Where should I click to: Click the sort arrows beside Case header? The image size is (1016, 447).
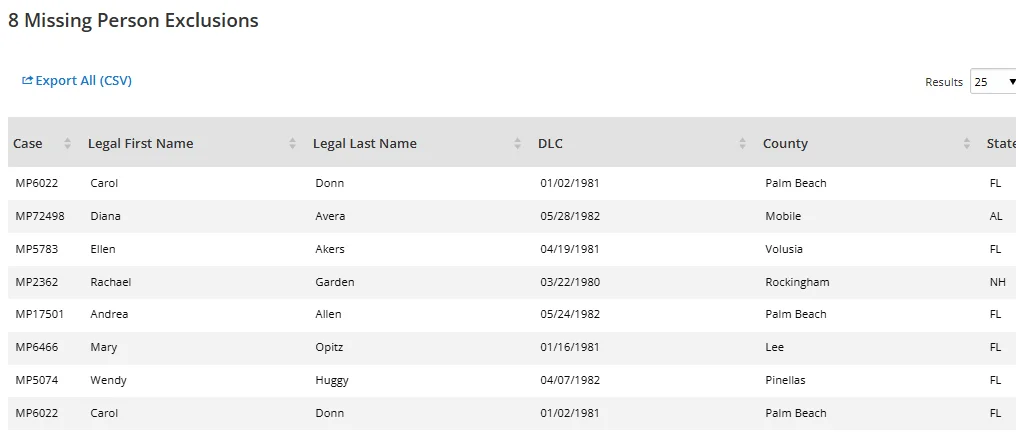click(67, 144)
